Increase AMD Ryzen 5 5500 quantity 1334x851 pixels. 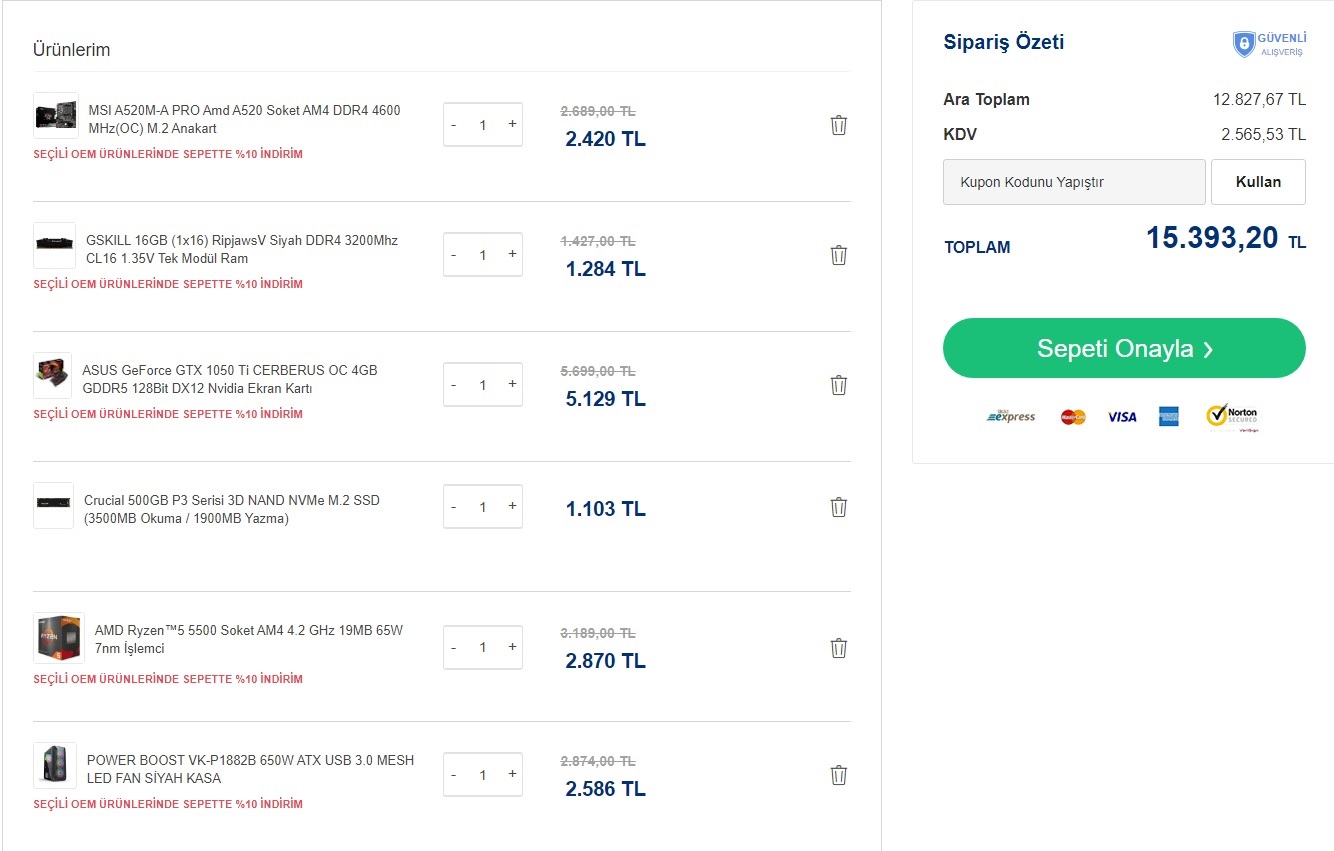pyautogui.click(x=512, y=647)
